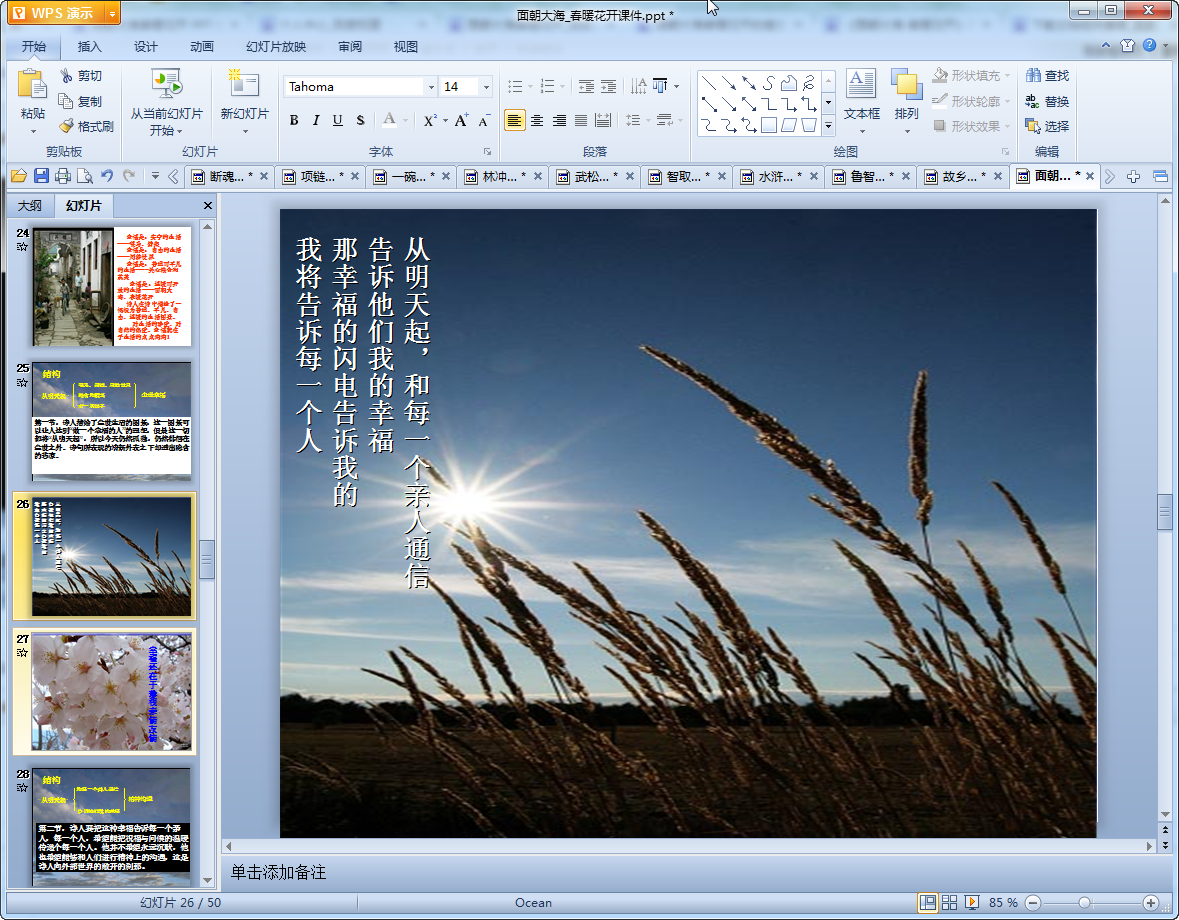Start slideshow from status bar play button

tap(971, 902)
